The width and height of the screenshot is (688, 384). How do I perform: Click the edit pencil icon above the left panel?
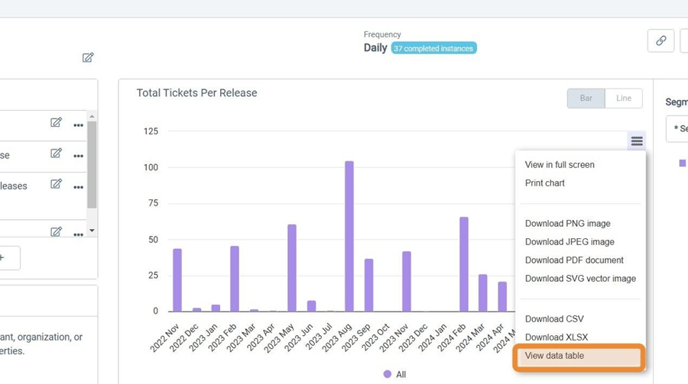click(x=88, y=57)
